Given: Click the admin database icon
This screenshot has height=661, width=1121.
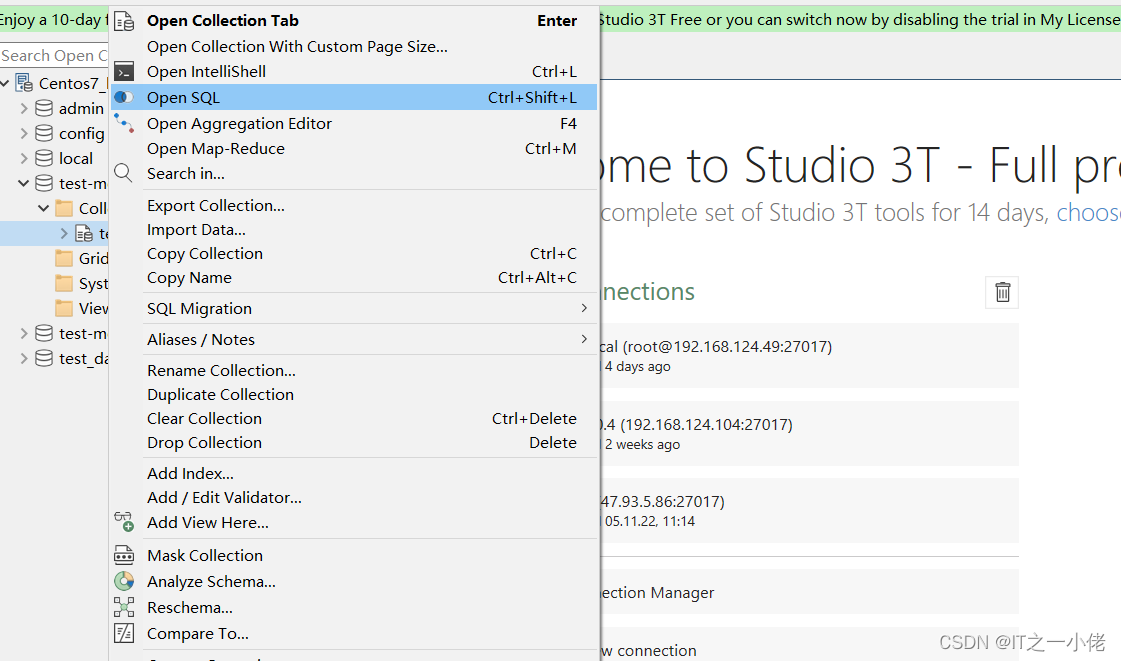Looking at the screenshot, I should click(44, 108).
